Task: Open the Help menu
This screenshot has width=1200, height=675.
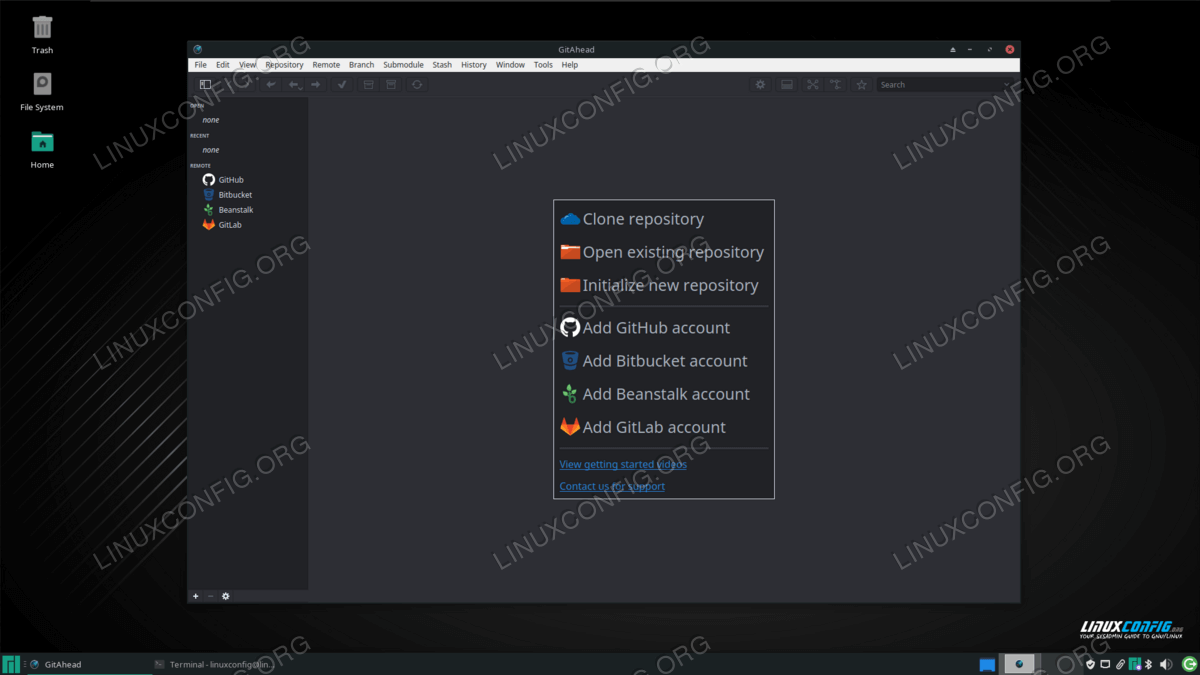Action: point(570,65)
